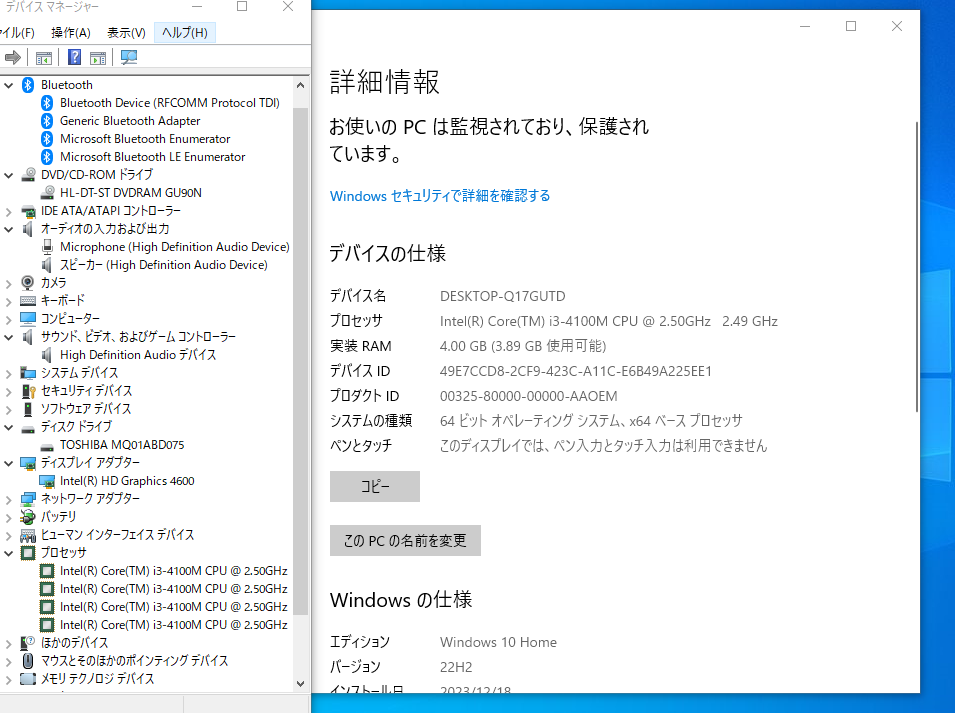Click the デバイス ID value 49E7CCD8-2CF9-423C-A11C-E6B49A225EE1
The image size is (955, 713).
tap(576, 371)
